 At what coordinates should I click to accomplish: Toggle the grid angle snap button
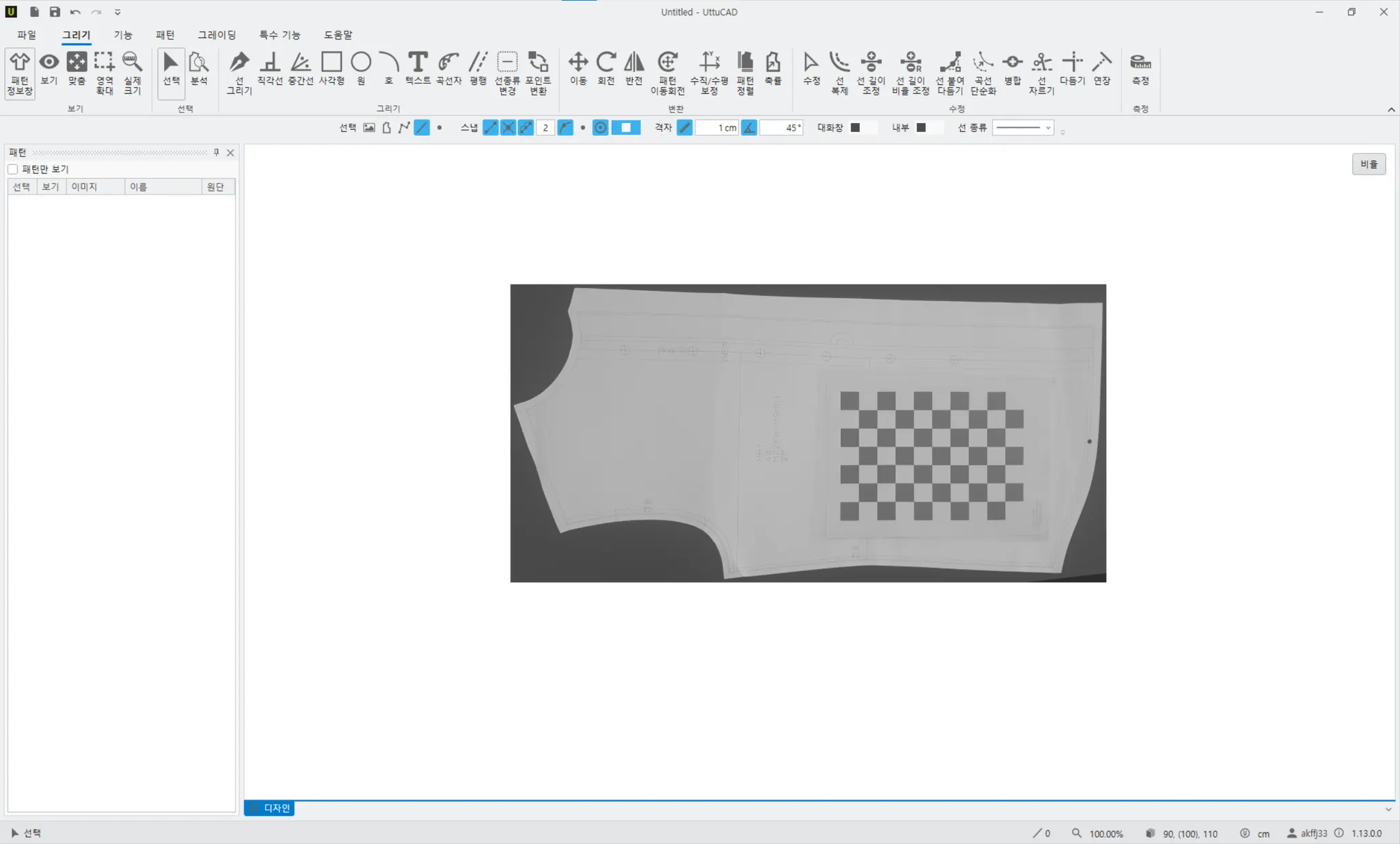pyautogui.click(x=749, y=128)
